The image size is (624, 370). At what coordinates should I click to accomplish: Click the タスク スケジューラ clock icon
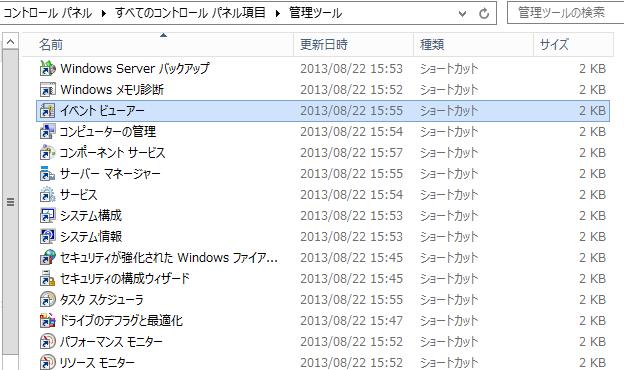click(47, 300)
